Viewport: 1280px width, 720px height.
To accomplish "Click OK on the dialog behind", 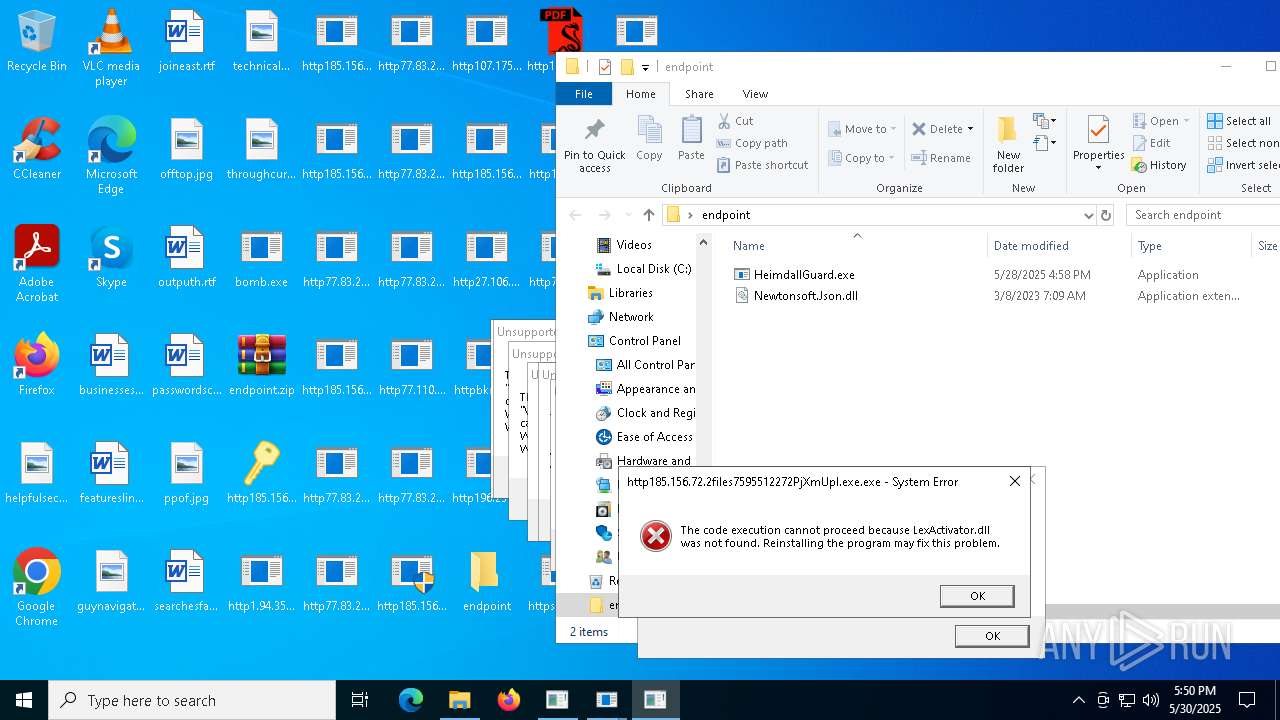I will click(992, 636).
